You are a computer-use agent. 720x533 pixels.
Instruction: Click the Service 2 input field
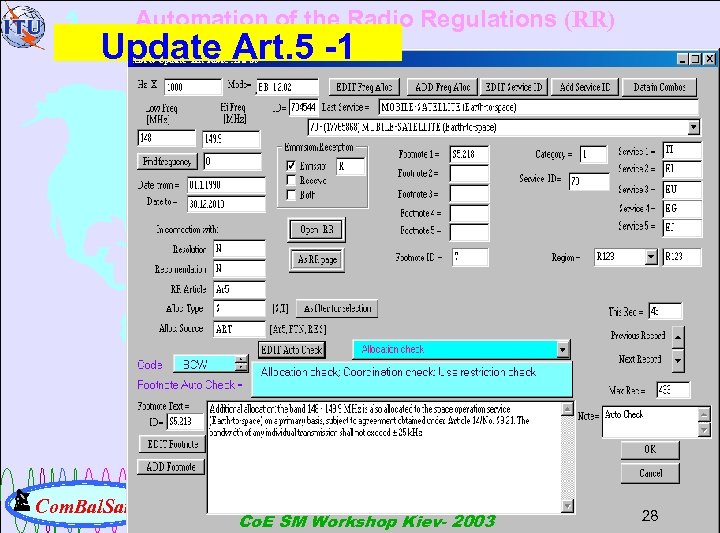coord(682,169)
